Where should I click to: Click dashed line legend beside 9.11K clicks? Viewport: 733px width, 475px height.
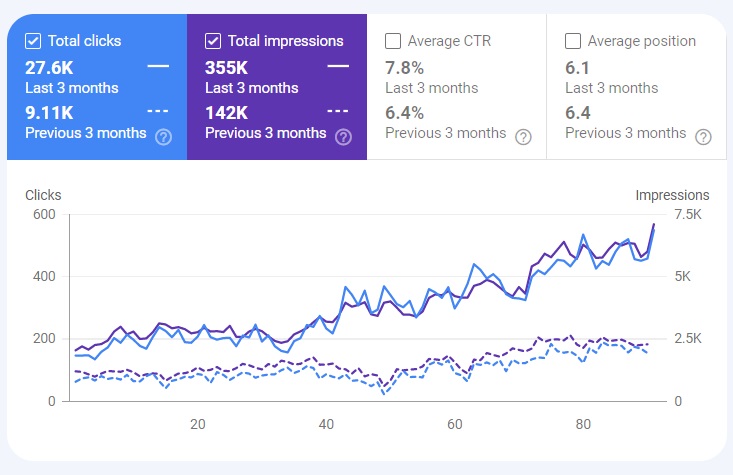tap(158, 111)
